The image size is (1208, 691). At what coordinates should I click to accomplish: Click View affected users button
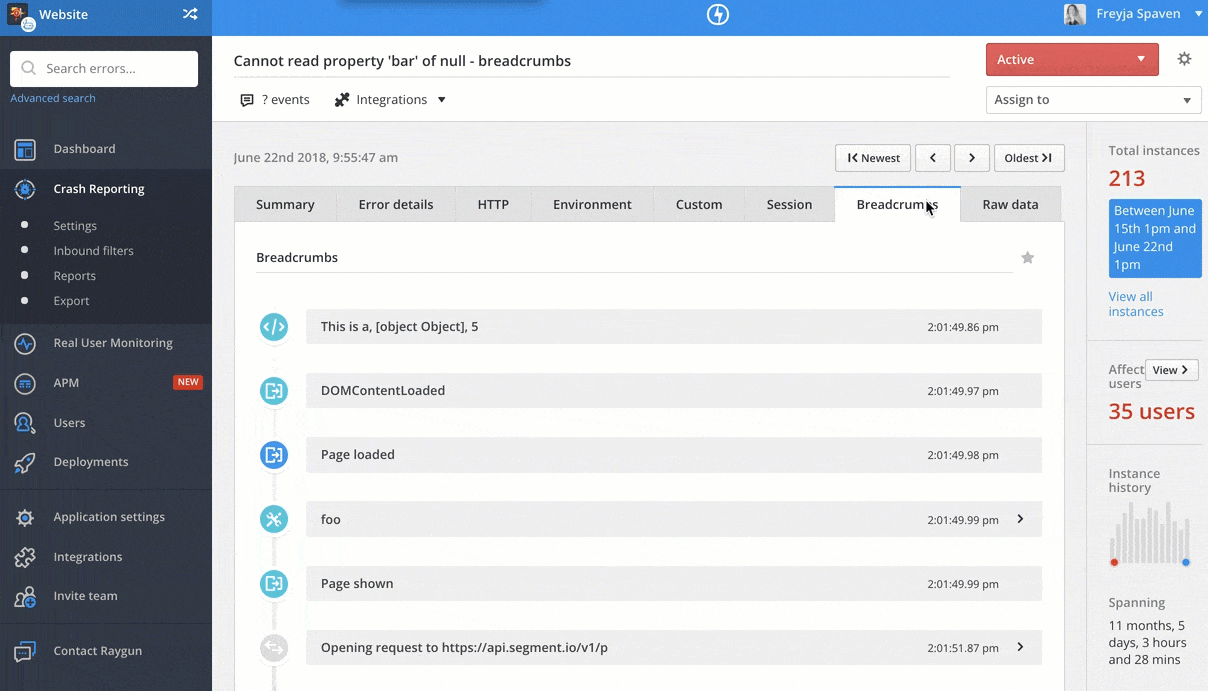1171,370
